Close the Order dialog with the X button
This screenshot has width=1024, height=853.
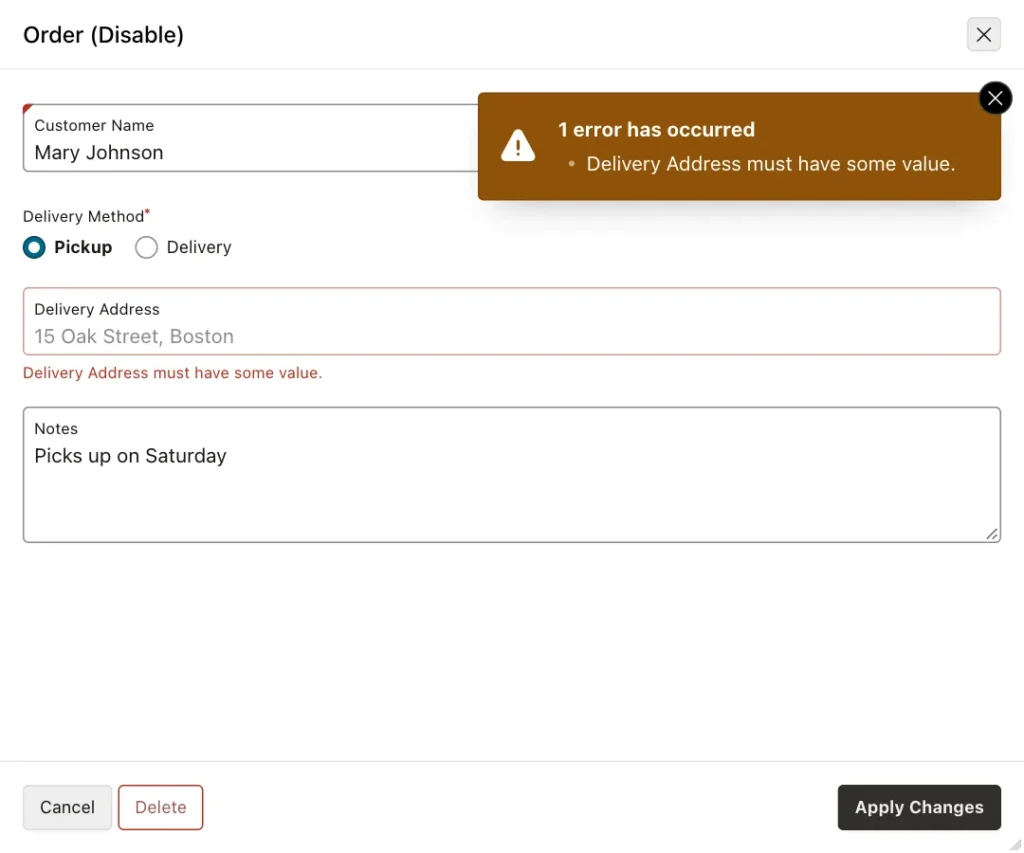[984, 35]
